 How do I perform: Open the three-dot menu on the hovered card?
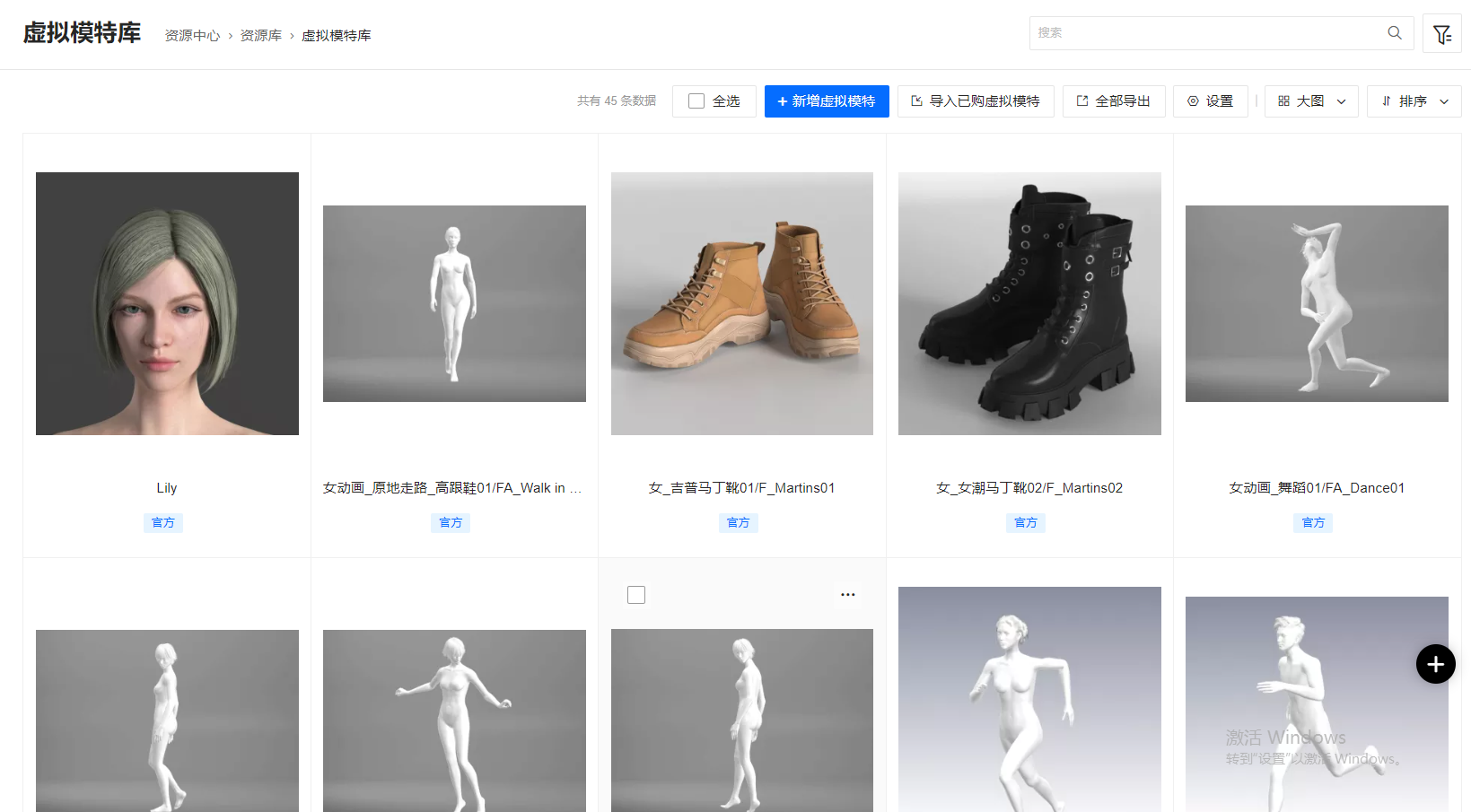tap(847, 595)
